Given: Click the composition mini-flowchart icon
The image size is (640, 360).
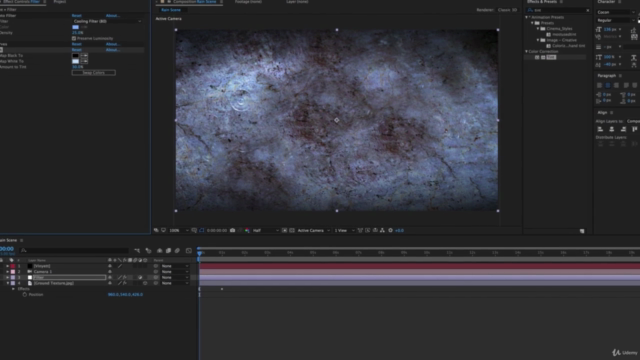Looking at the screenshot, I should pyautogui.click(x=137, y=251).
